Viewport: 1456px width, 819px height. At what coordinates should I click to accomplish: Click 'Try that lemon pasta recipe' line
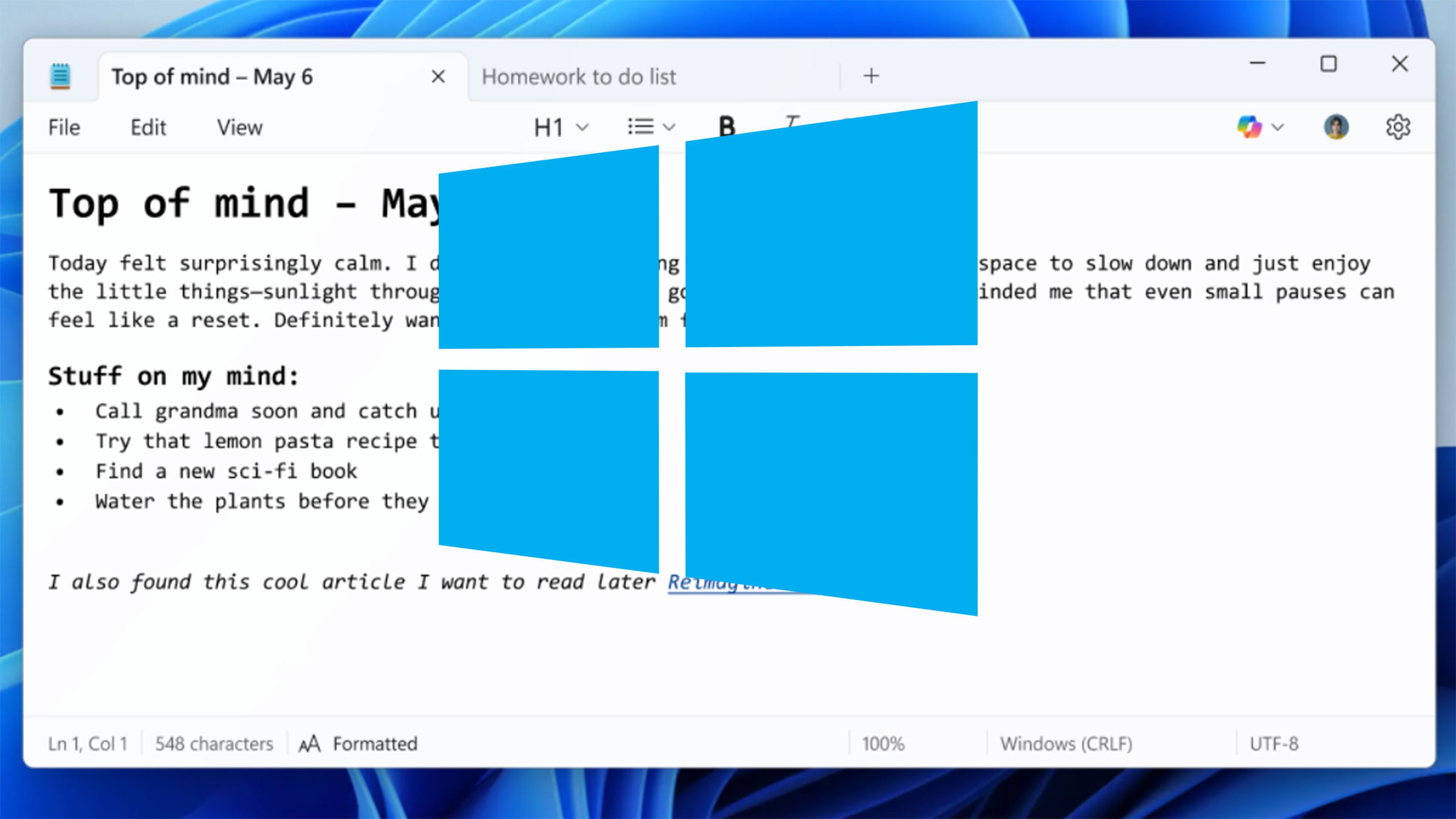pyautogui.click(x=267, y=441)
